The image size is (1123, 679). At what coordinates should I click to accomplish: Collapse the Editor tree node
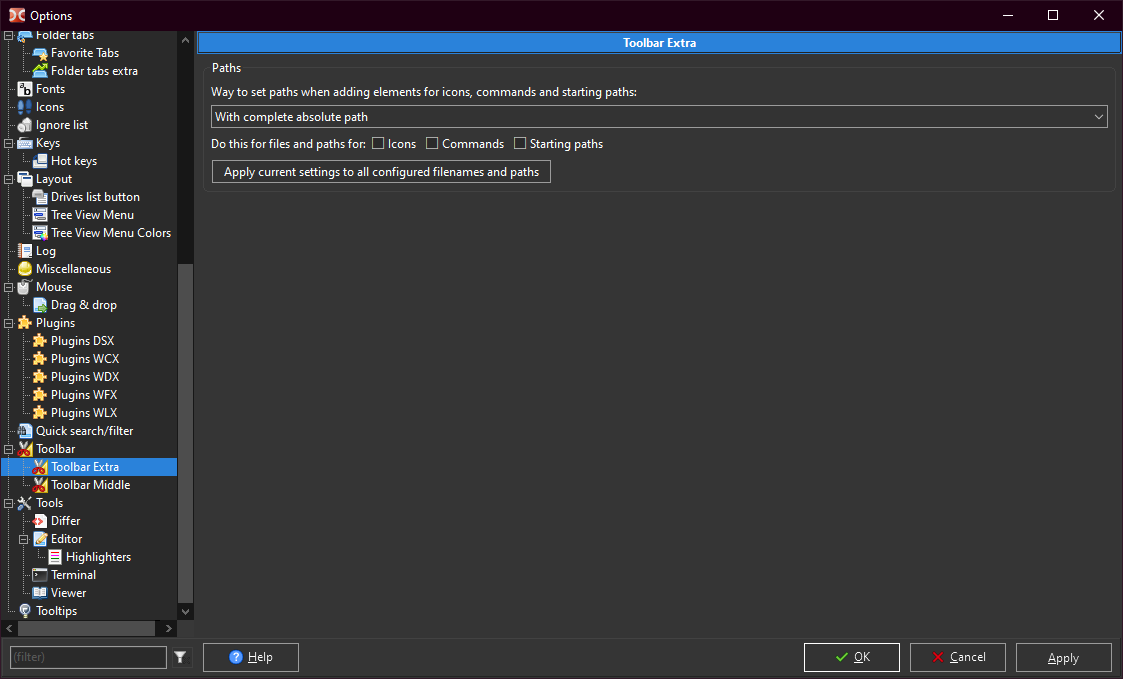coord(24,539)
